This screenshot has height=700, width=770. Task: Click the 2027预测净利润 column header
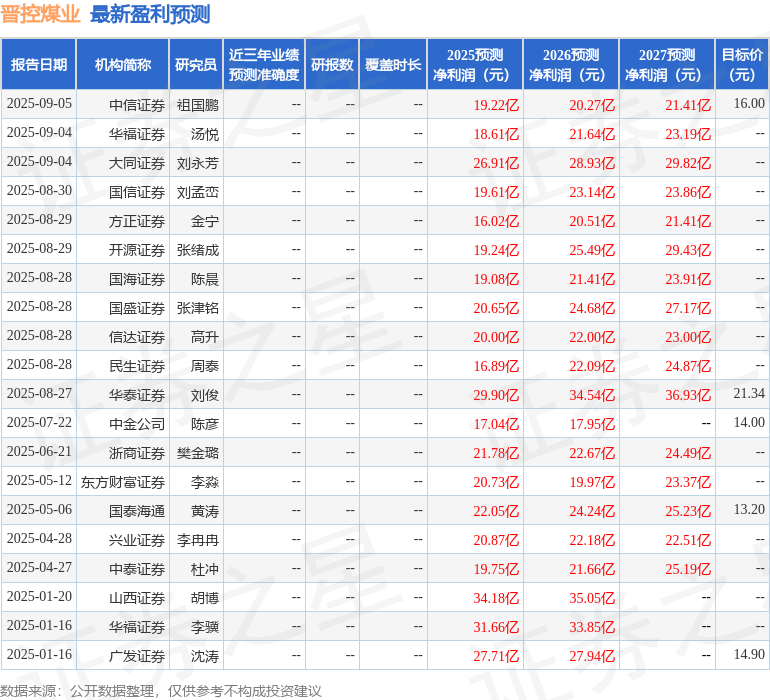coord(667,65)
